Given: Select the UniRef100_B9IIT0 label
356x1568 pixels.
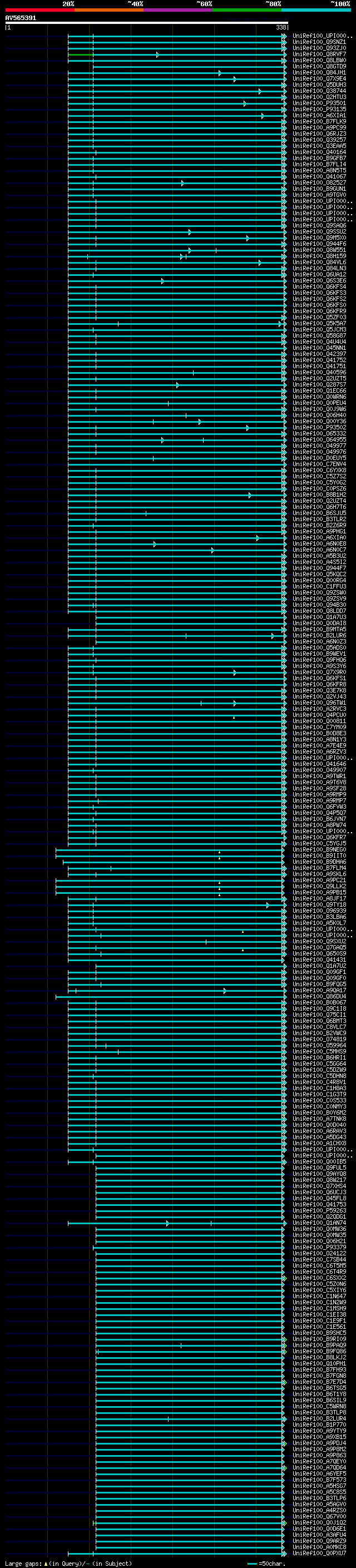Looking at the screenshot, I should (x=319, y=856).
